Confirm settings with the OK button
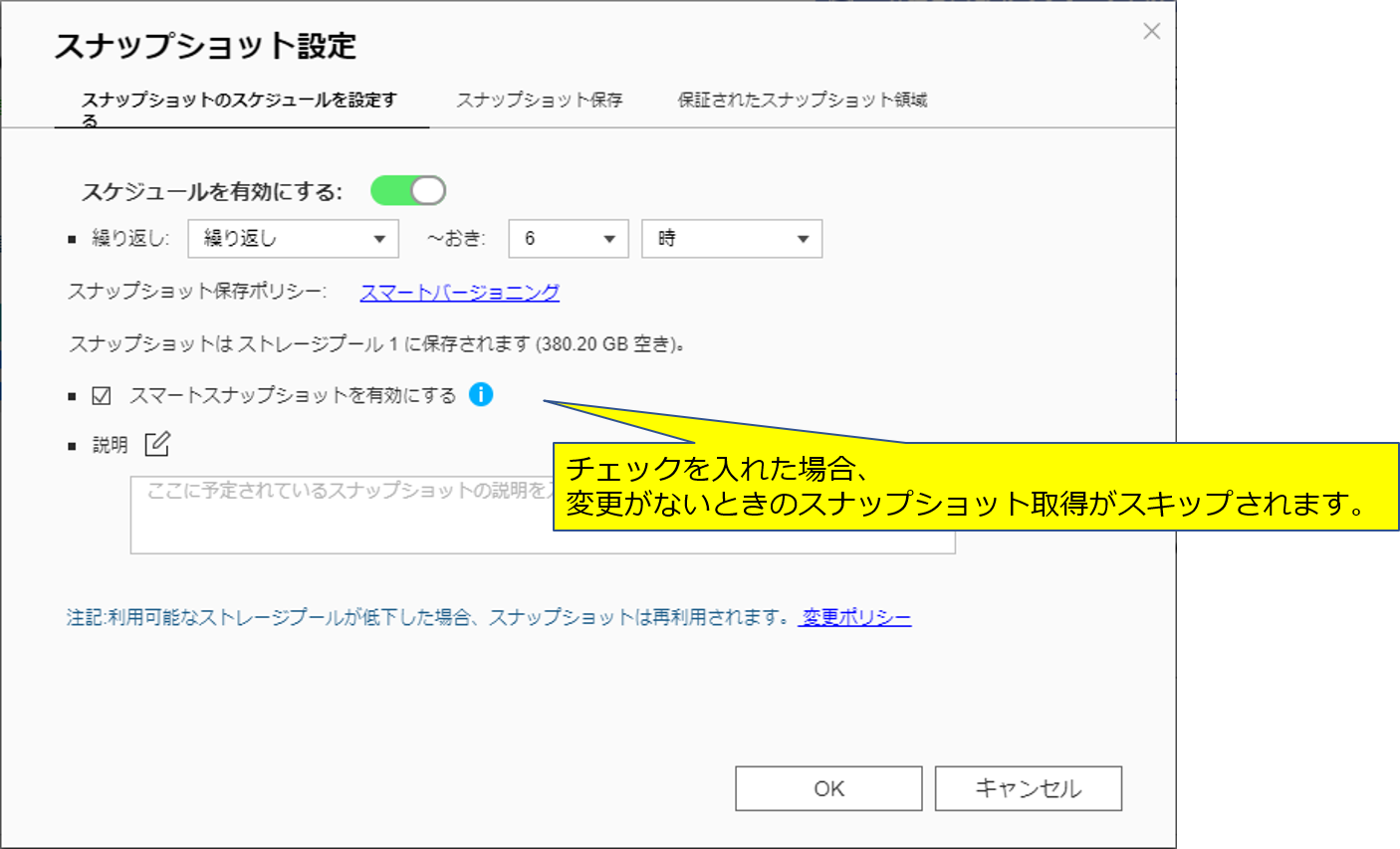The height and width of the screenshot is (849, 1400). [828, 788]
